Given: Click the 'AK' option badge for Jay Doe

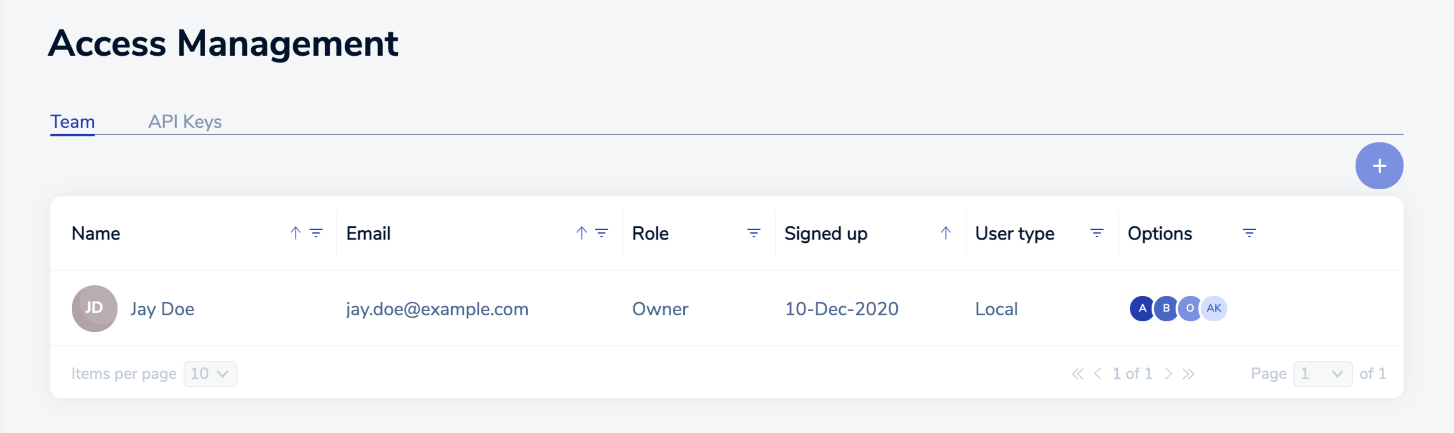Looking at the screenshot, I should point(1214,309).
